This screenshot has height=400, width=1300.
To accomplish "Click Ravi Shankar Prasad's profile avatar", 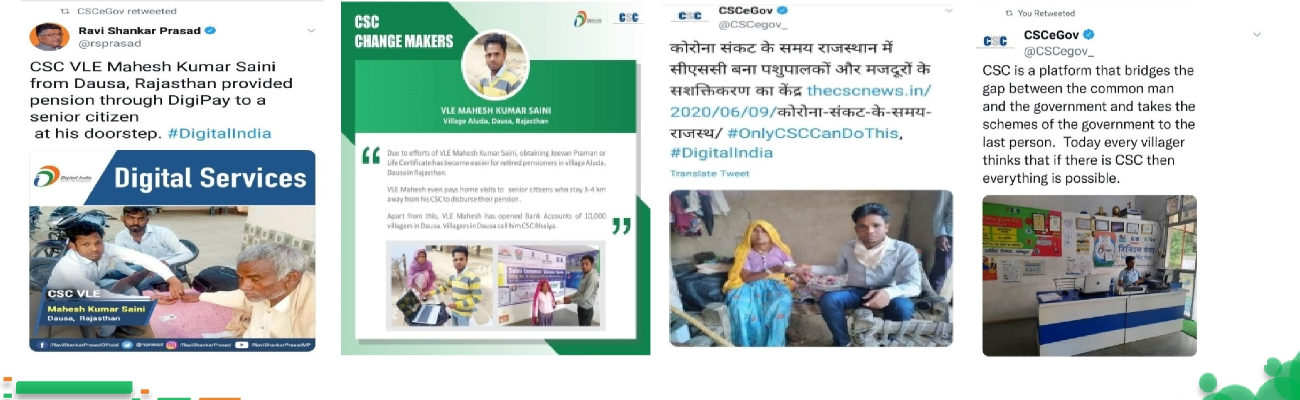I will [x=49, y=37].
